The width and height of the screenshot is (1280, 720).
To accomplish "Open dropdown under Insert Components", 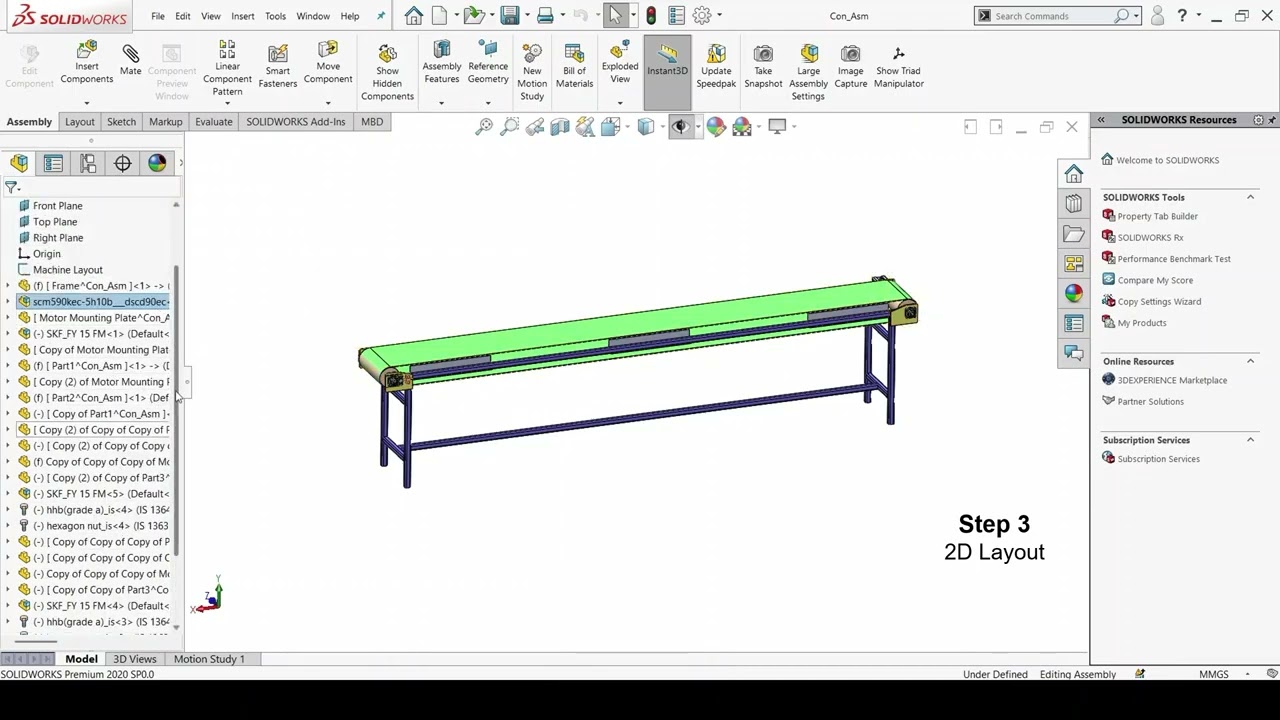I will pyautogui.click(x=87, y=103).
